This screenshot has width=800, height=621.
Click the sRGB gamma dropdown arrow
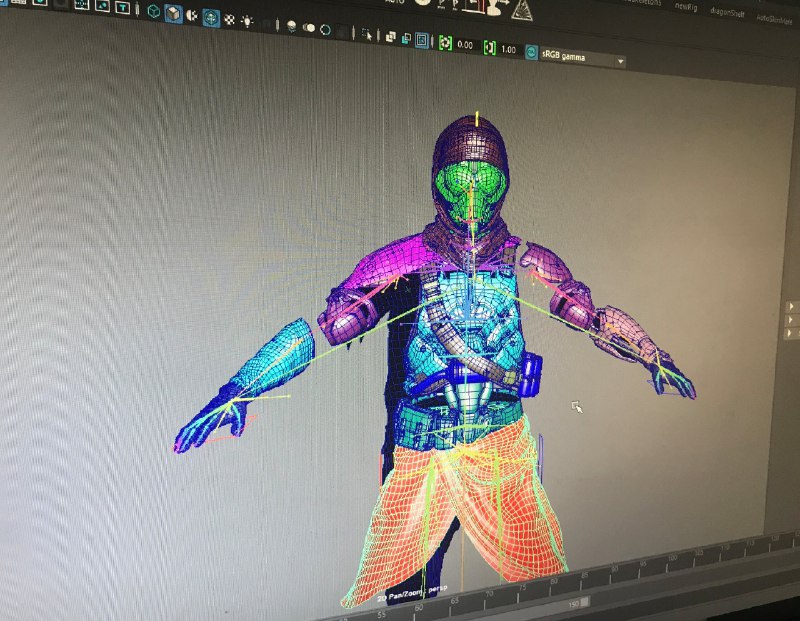tap(620, 62)
